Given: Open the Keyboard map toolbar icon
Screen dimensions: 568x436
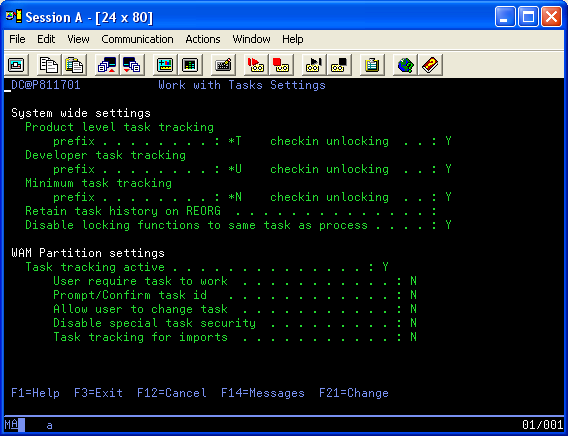Looking at the screenshot, I should 223,65.
